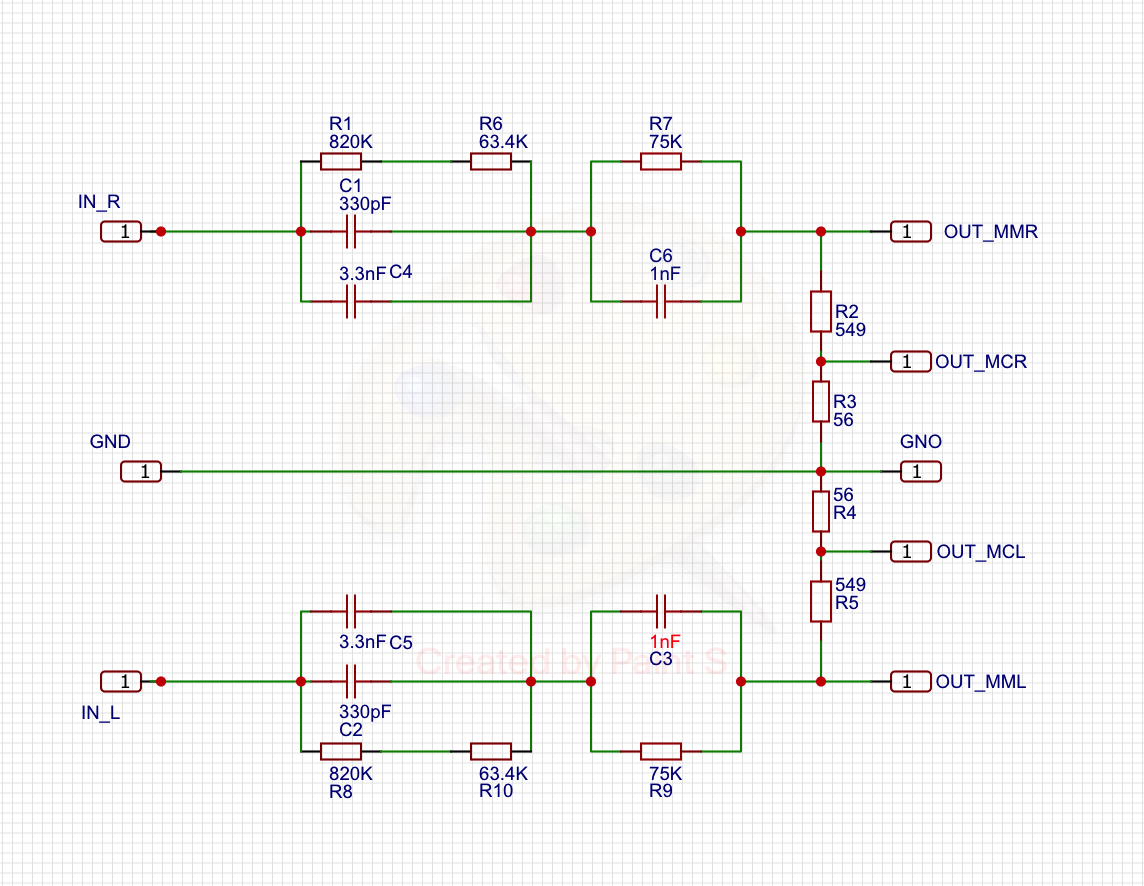Click the C5 3.3nF capacitor symbol
The height and width of the screenshot is (886, 1144).
pyautogui.click(x=350, y=611)
